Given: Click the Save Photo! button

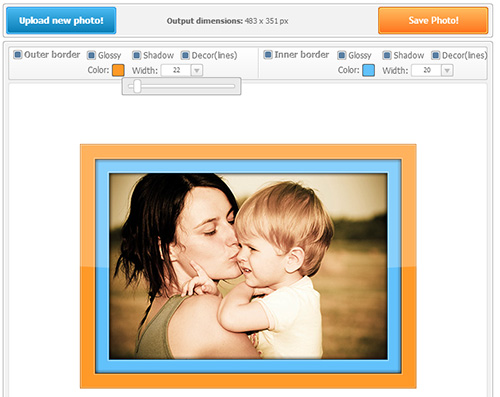Looking at the screenshot, I should [x=433, y=21].
